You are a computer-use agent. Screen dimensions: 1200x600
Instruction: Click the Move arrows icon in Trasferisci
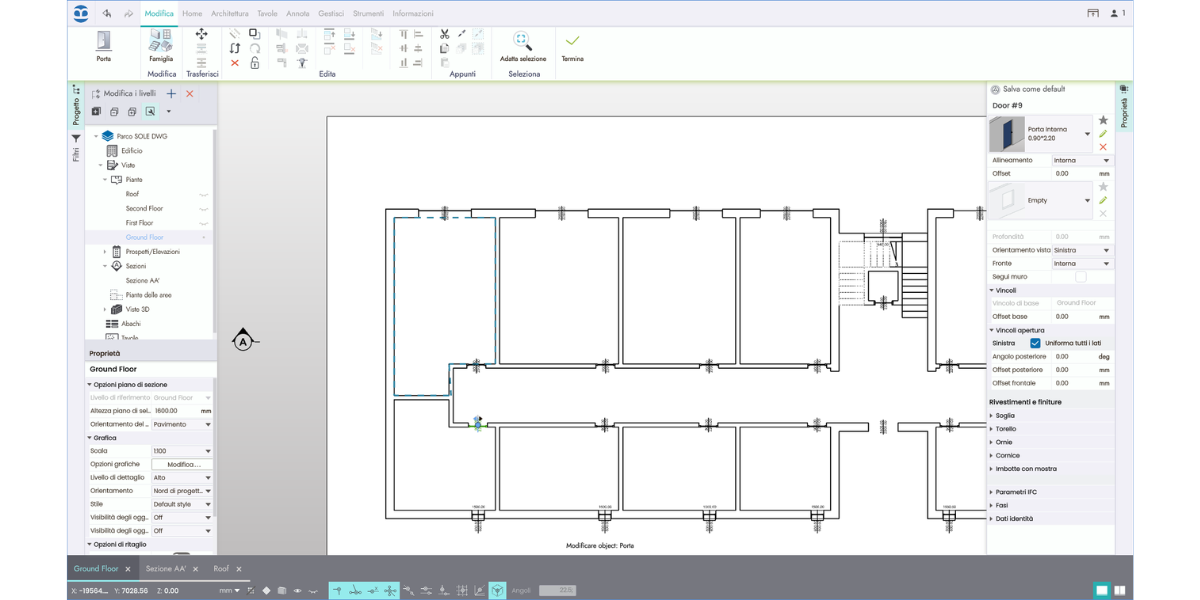tap(201, 34)
